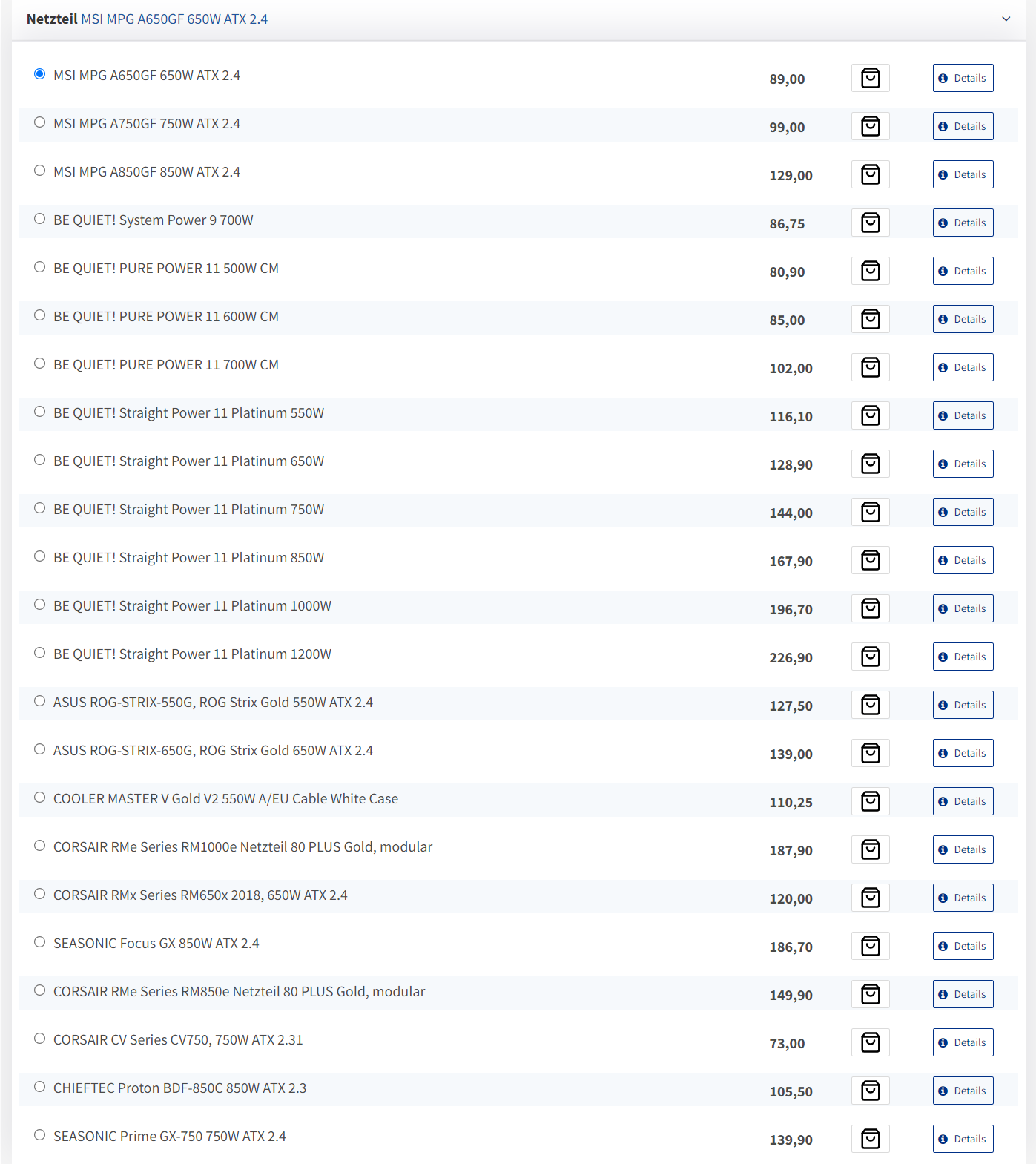Pick Straight Power 11 Platinum 1200W radio

click(x=40, y=653)
